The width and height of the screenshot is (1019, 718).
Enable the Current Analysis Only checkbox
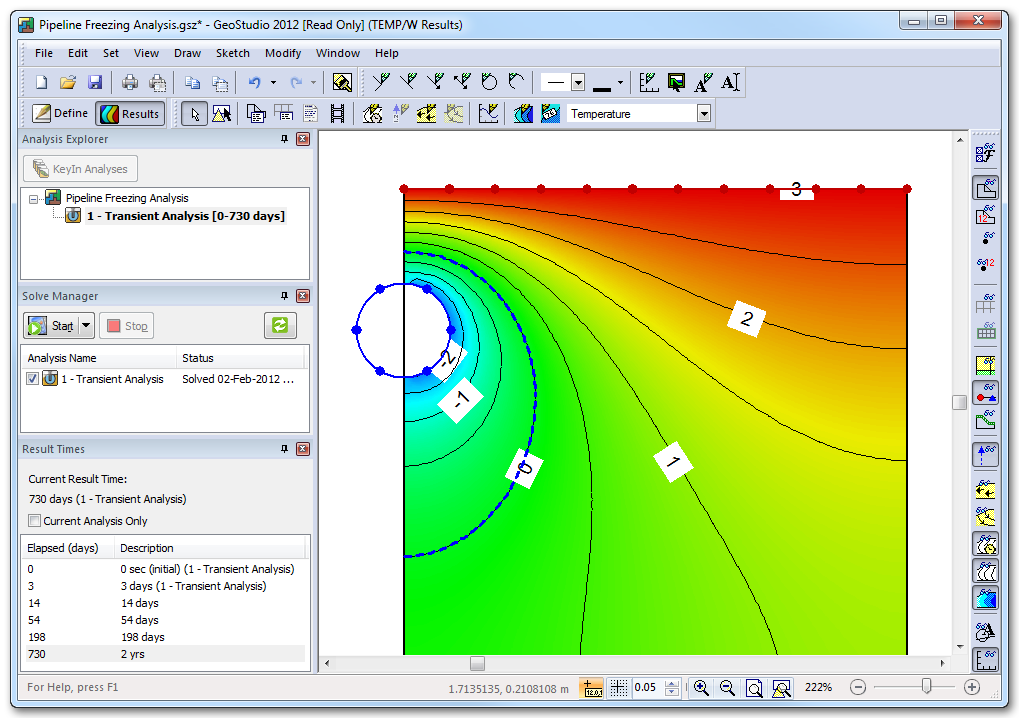point(34,519)
